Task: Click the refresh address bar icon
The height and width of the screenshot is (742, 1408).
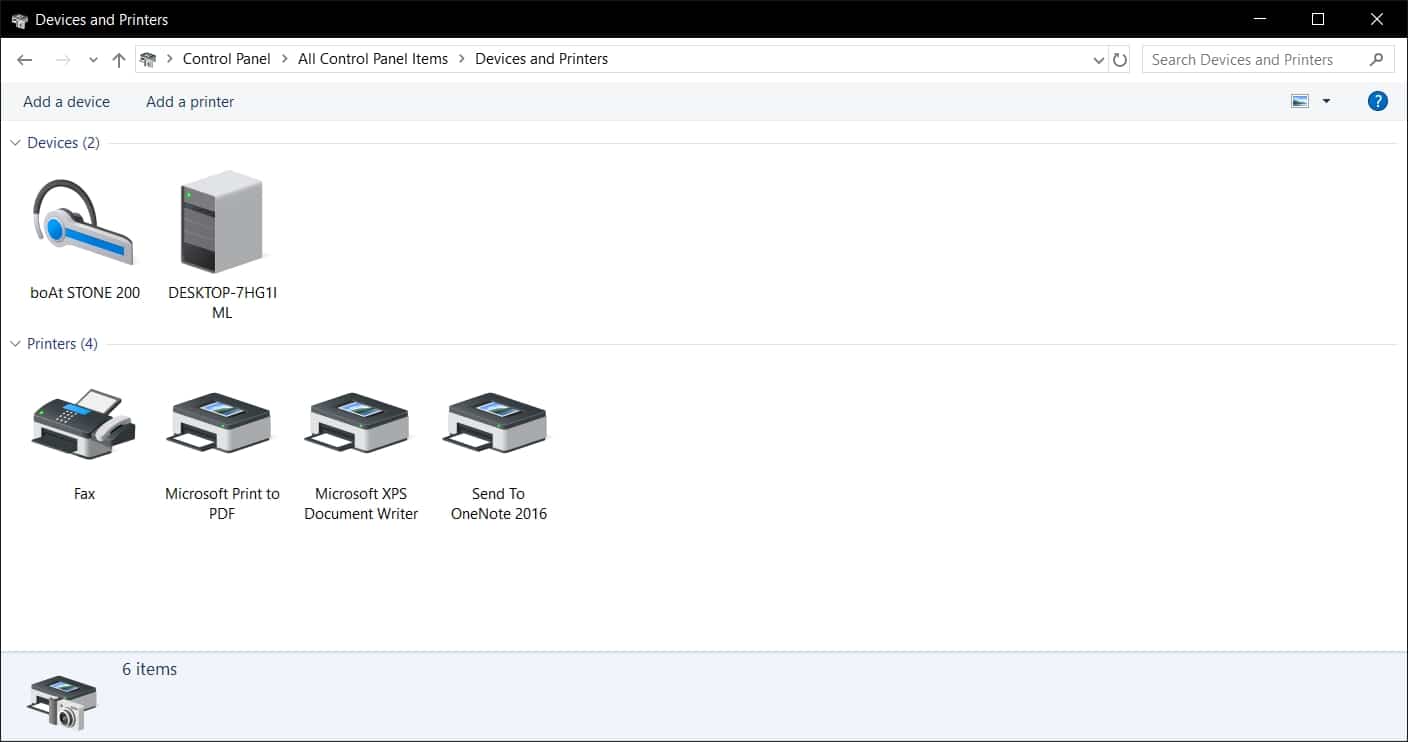Action: (1120, 60)
